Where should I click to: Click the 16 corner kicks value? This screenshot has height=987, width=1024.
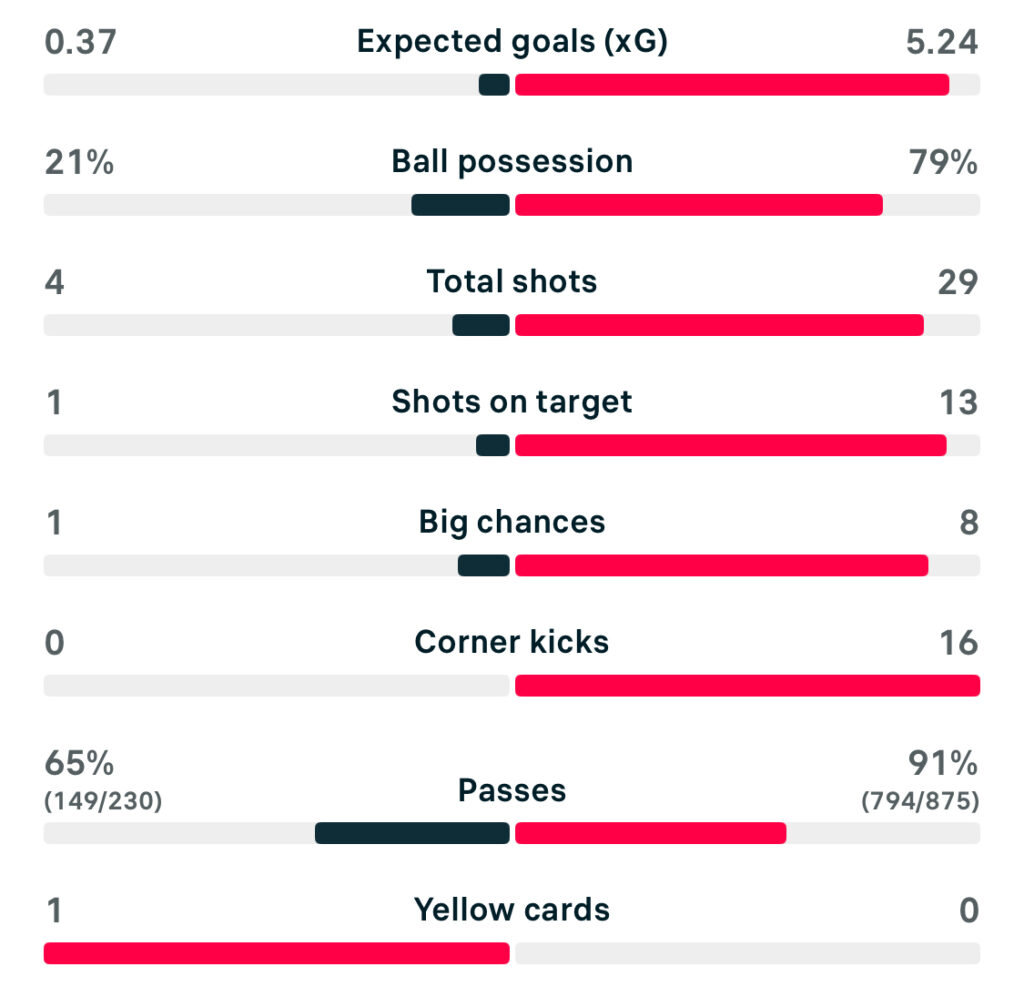958,642
